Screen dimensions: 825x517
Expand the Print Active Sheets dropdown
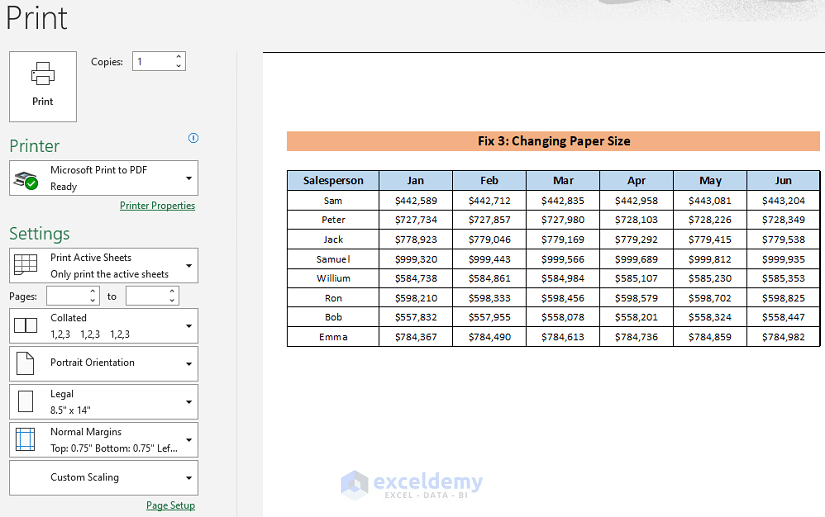104,266
